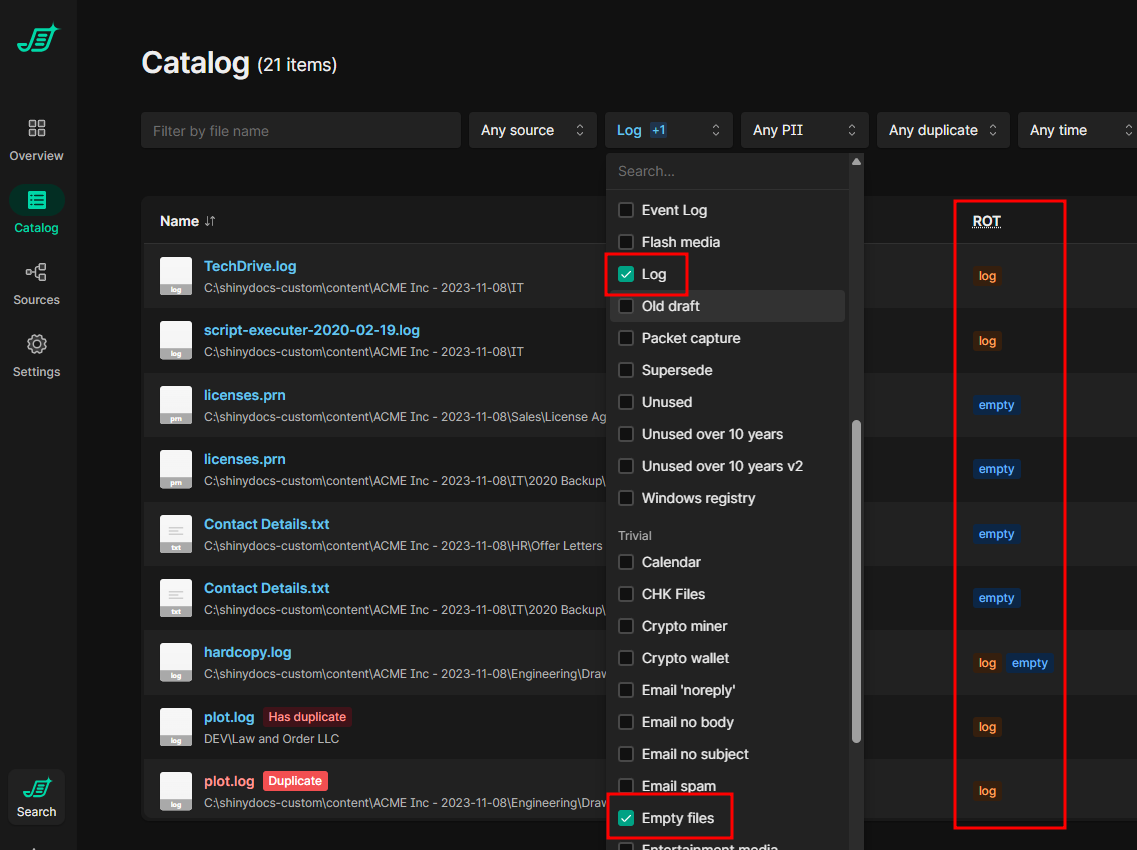Open the Settings gear icon
Viewport: 1137px width, 850px height.
point(37,344)
